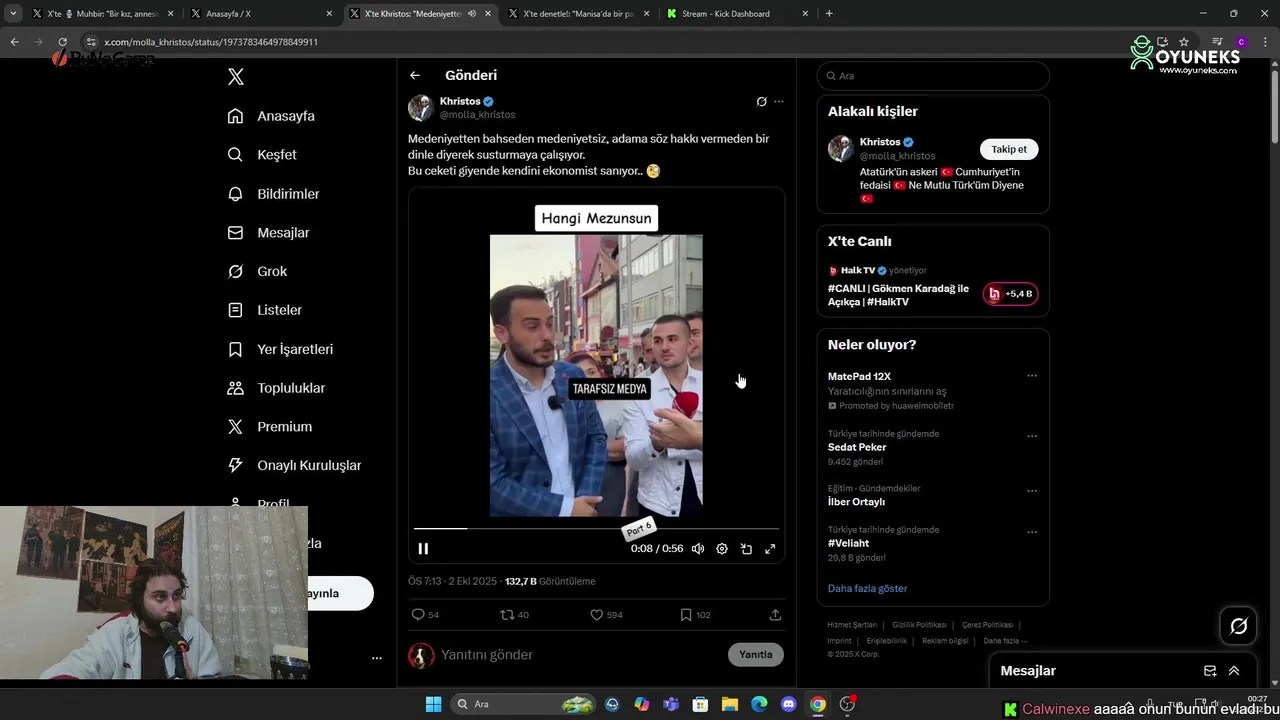
Task: Click the browser back button
Action: [x=14, y=42]
